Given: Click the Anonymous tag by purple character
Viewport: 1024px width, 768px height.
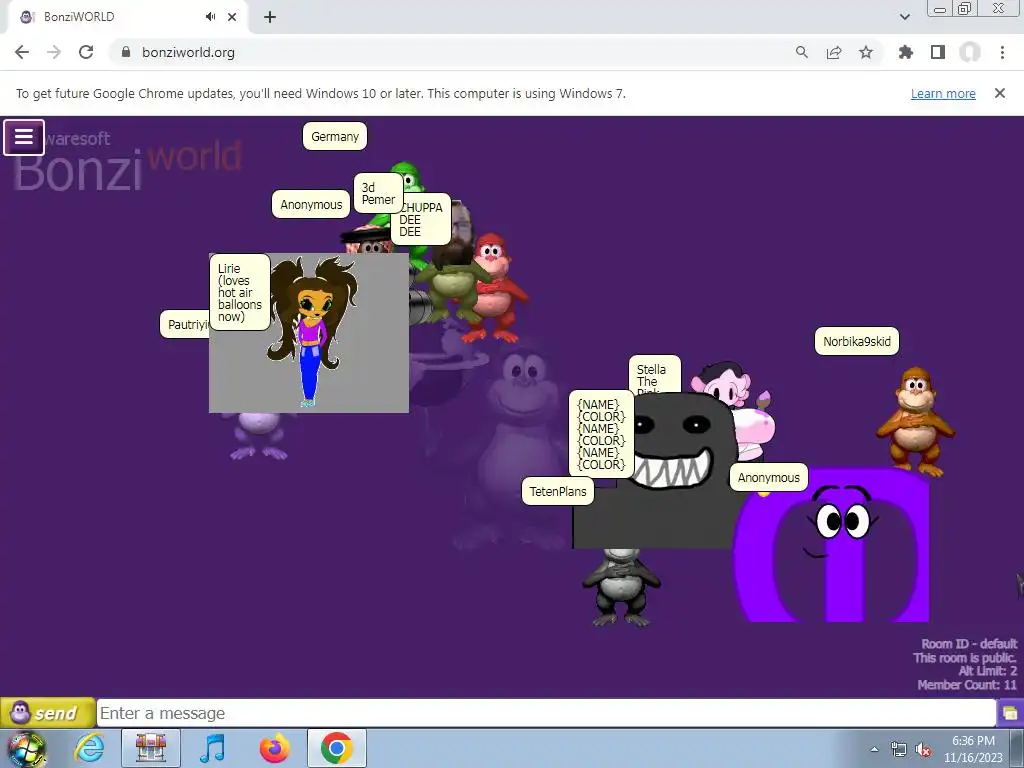Looking at the screenshot, I should [768, 477].
